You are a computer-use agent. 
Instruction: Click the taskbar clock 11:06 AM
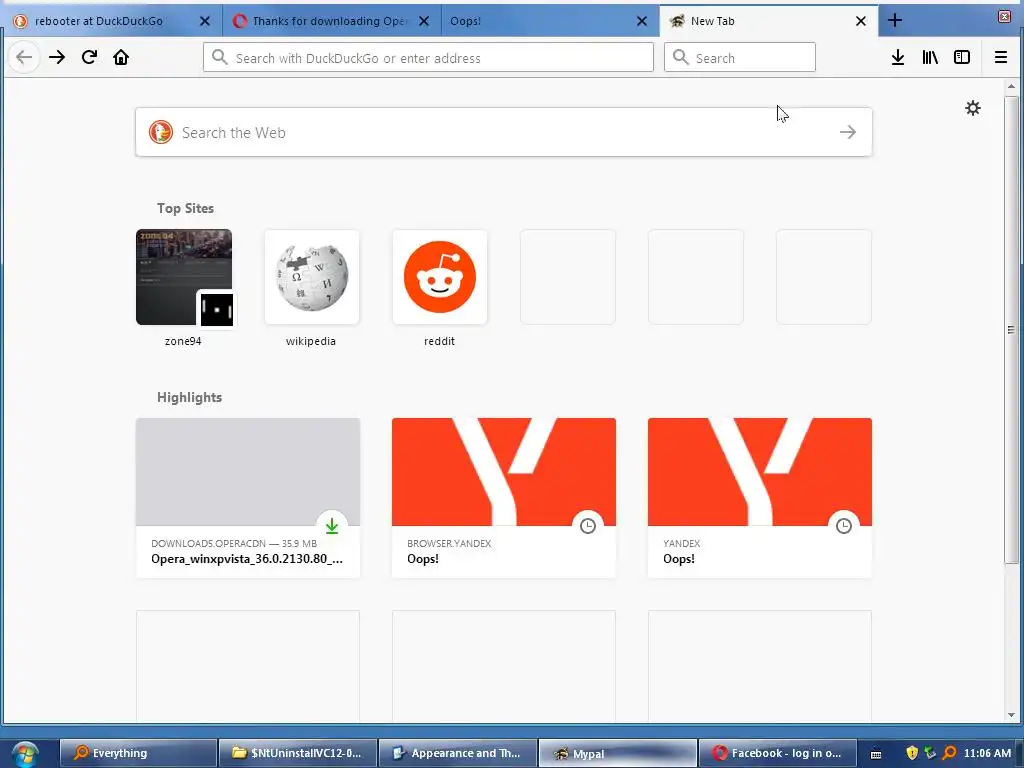point(987,753)
